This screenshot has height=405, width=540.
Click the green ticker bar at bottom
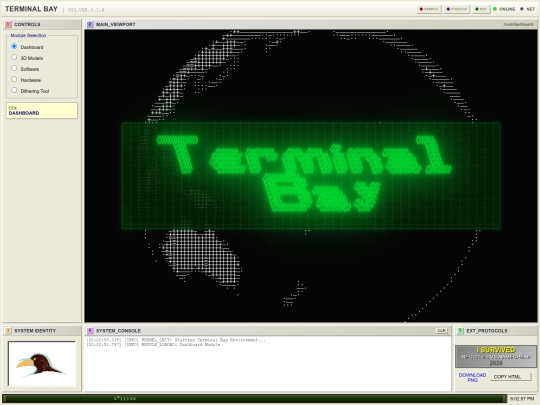pyautogui.click(x=255, y=399)
